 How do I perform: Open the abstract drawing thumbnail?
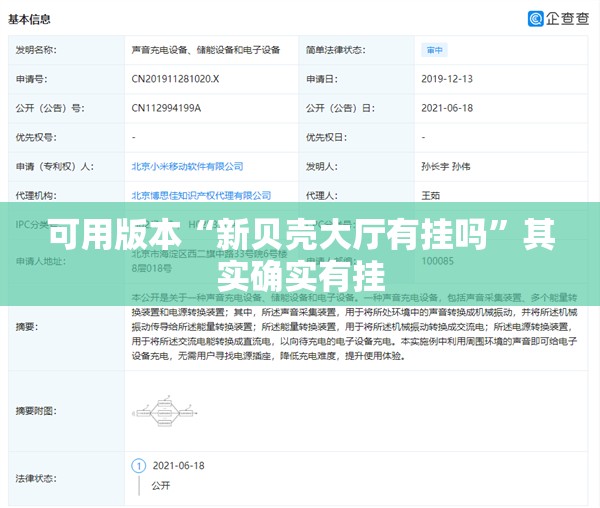(165, 412)
